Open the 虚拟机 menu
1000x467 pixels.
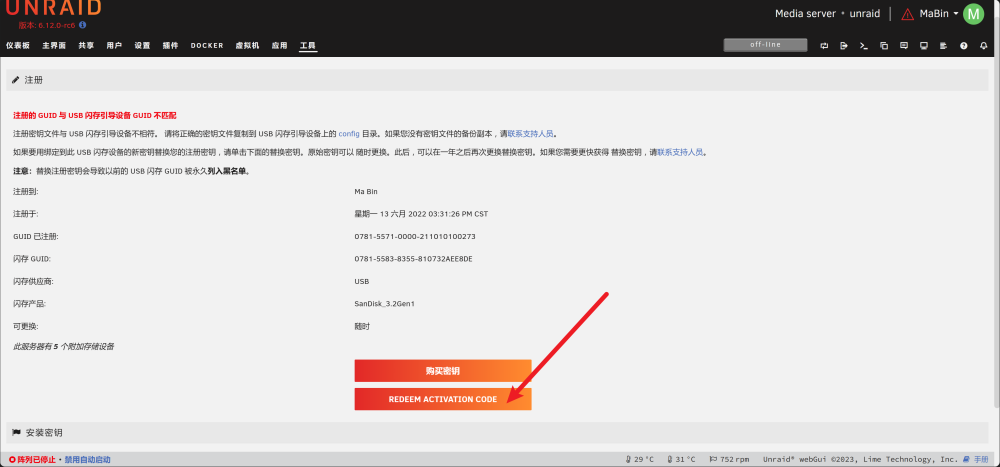click(x=247, y=46)
